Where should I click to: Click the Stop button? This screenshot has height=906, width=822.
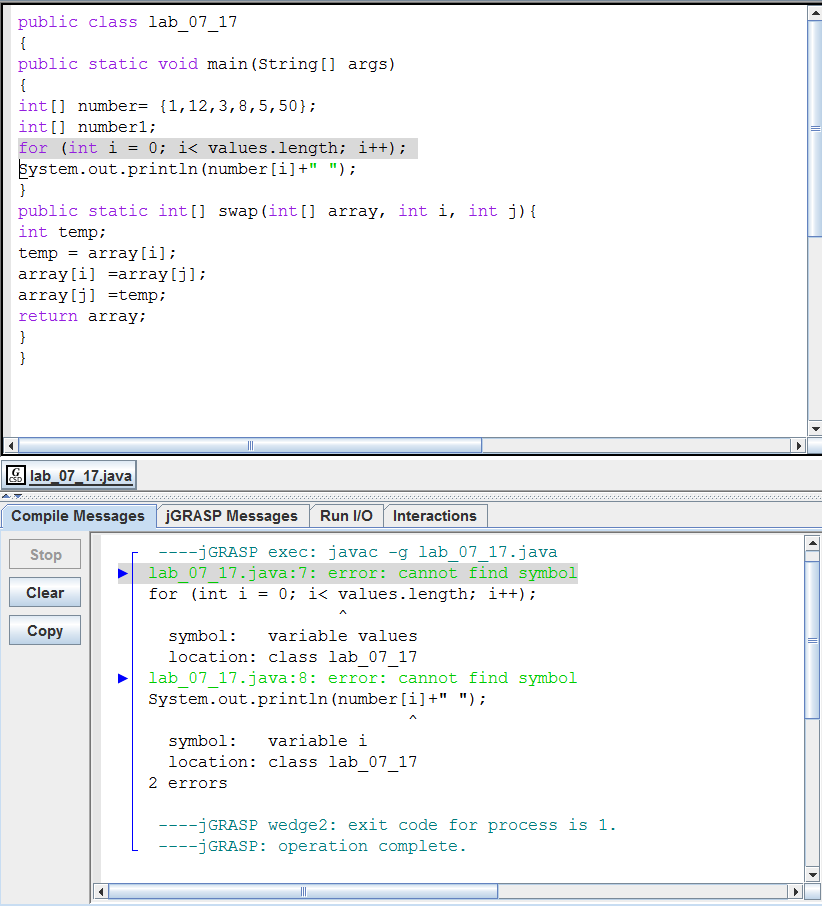(44, 554)
